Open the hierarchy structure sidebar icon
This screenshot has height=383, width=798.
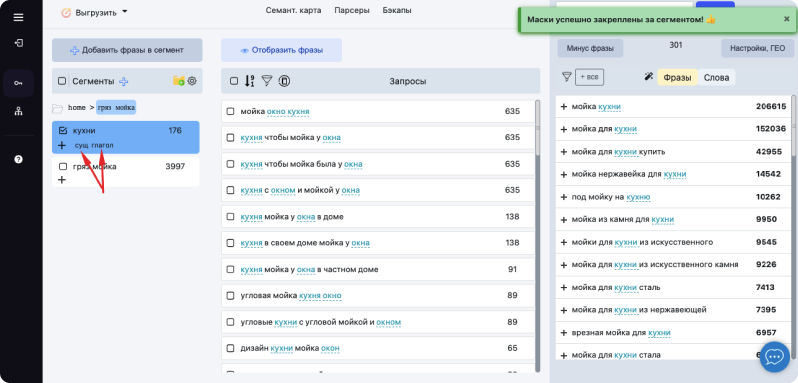18,112
